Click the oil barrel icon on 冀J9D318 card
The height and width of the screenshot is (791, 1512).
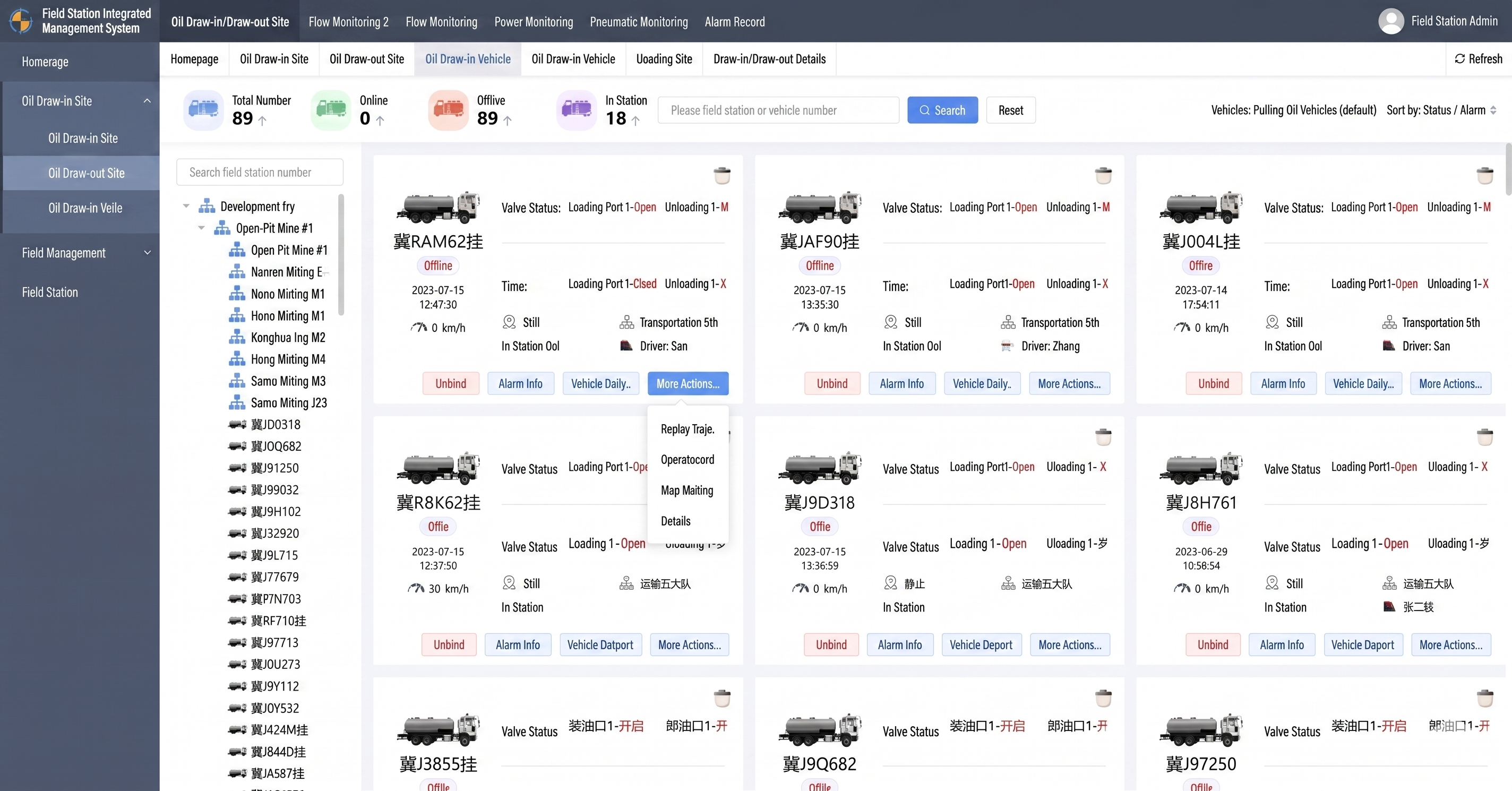click(x=1104, y=436)
